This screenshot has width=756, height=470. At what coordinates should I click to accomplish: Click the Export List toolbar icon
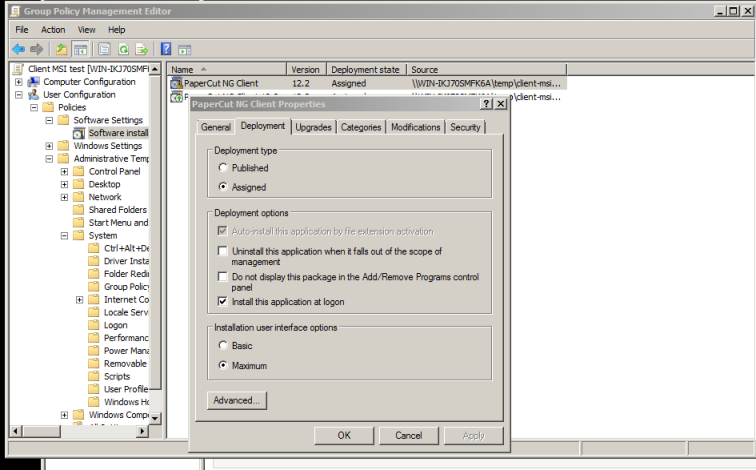(142, 49)
